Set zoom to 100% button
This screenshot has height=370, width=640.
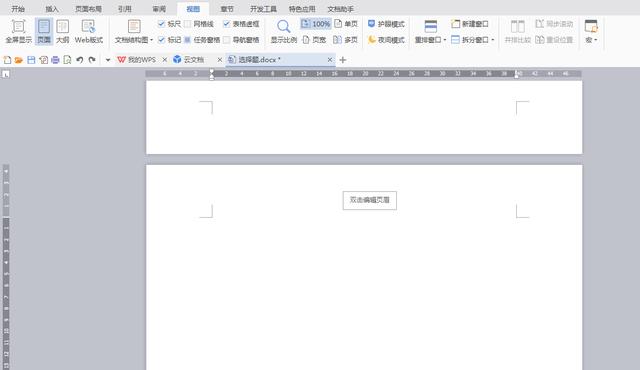pyautogui.click(x=316, y=24)
